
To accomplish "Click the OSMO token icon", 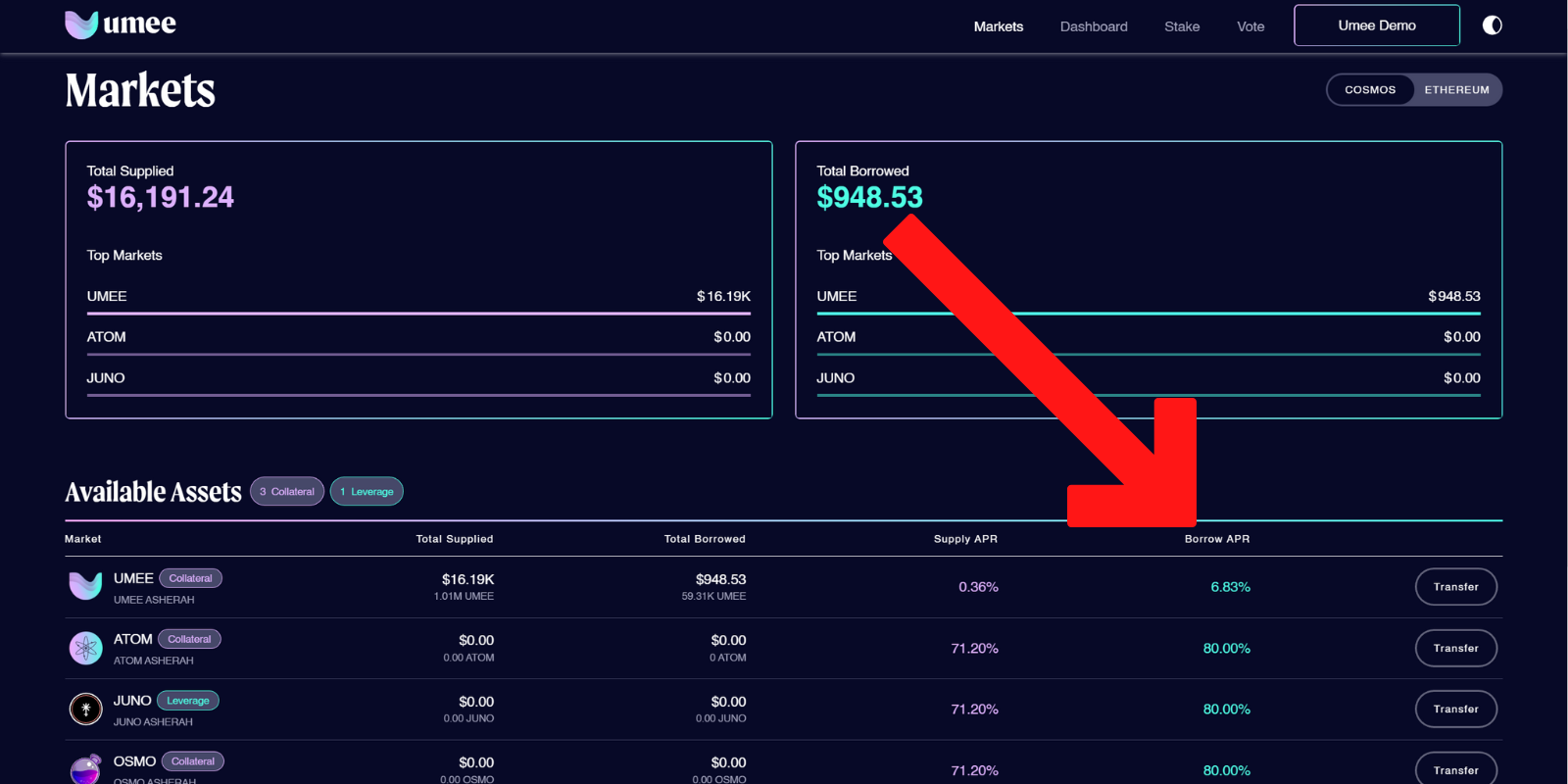I will 85,769.
